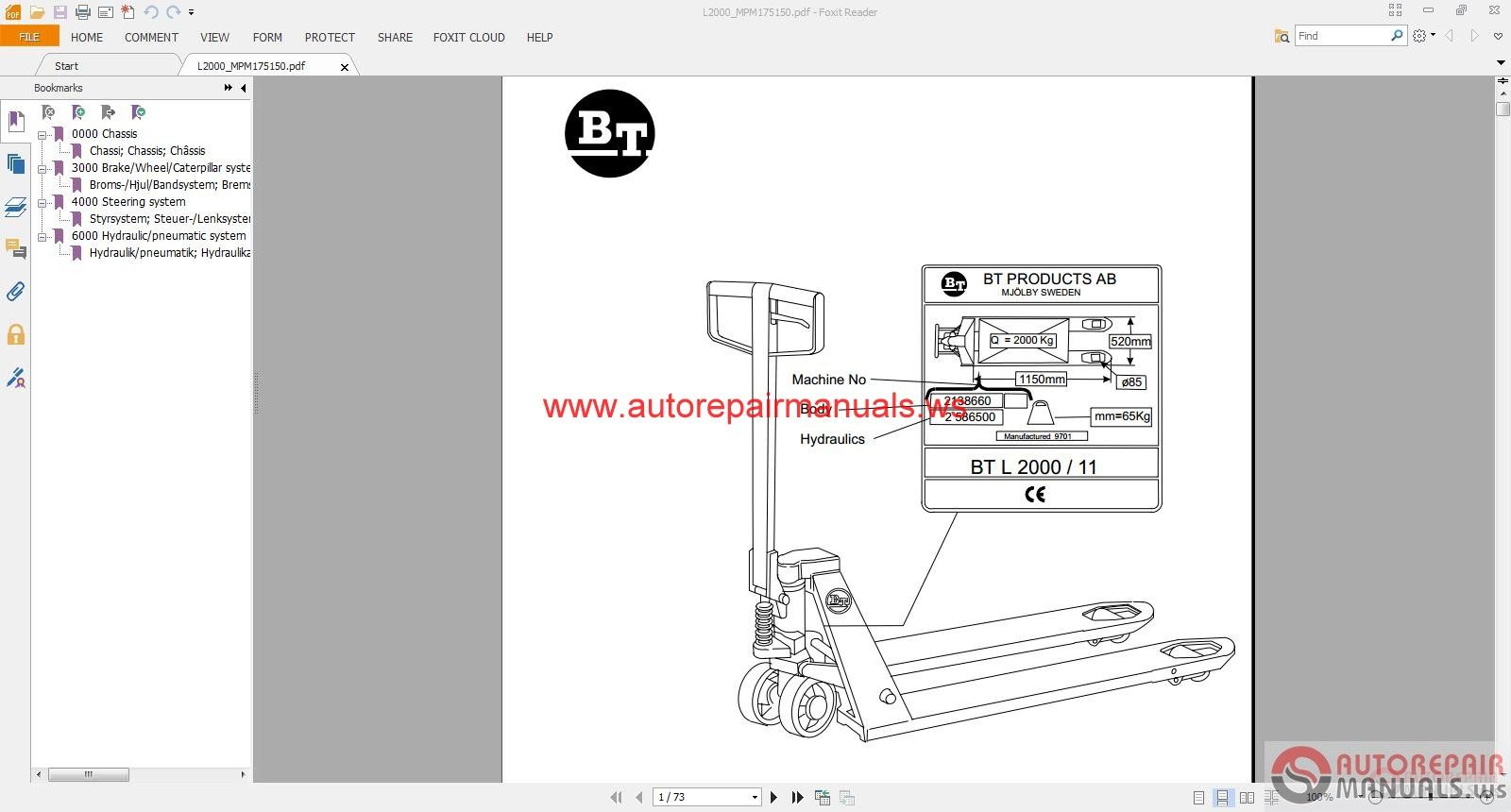Screen dimensions: 1511x812
Task: Open the Hydraulik/pneumatik bookmark
Action: point(169,253)
